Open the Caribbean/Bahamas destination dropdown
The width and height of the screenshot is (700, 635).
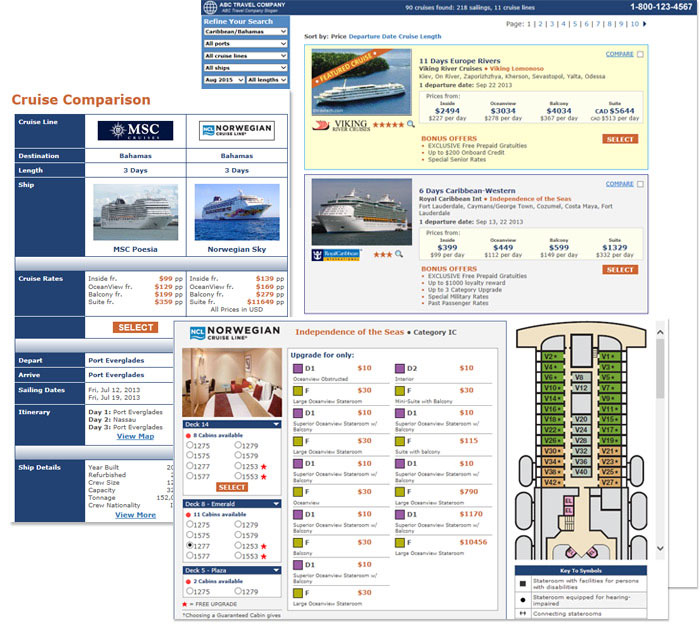(x=245, y=32)
